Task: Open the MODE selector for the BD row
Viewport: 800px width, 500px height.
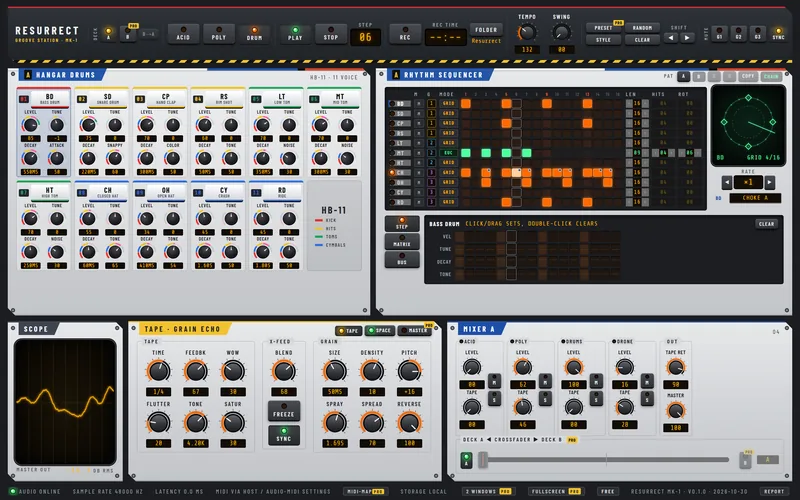Action: tap(448, 104)
